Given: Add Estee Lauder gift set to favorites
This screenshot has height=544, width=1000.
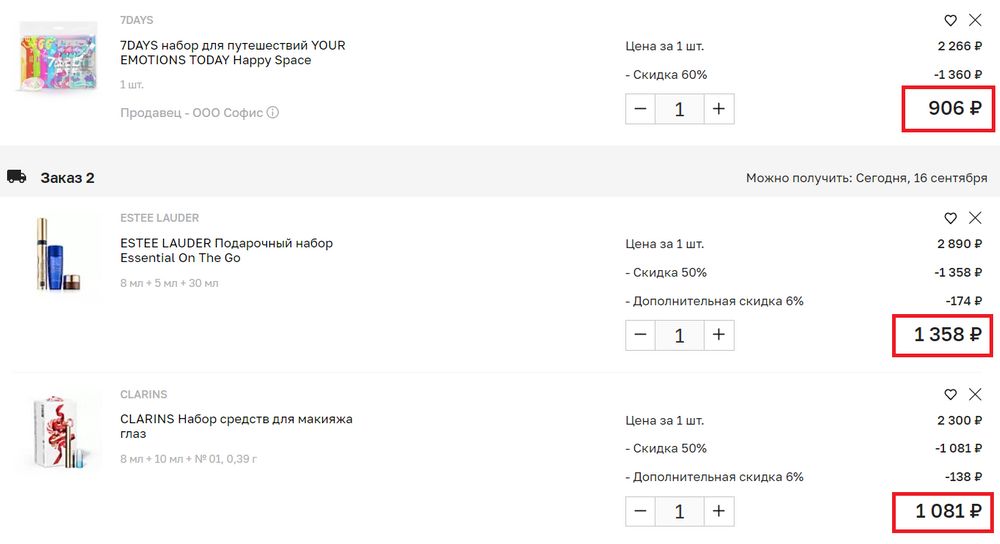Looking at the screenshot, I should click(x=951, y=218).
